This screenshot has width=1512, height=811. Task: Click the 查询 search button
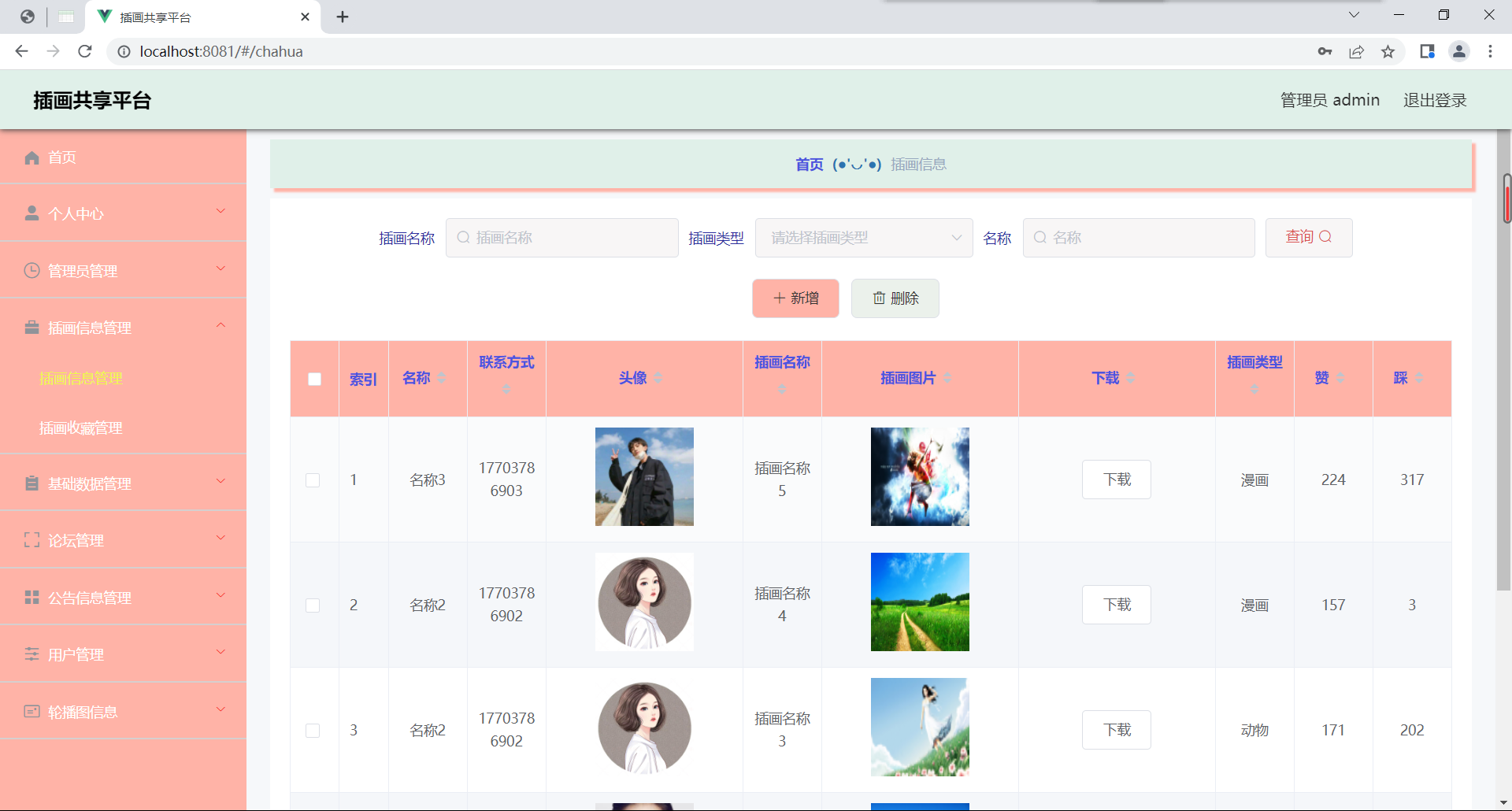pyautogui.click(x=1309, y=238)
